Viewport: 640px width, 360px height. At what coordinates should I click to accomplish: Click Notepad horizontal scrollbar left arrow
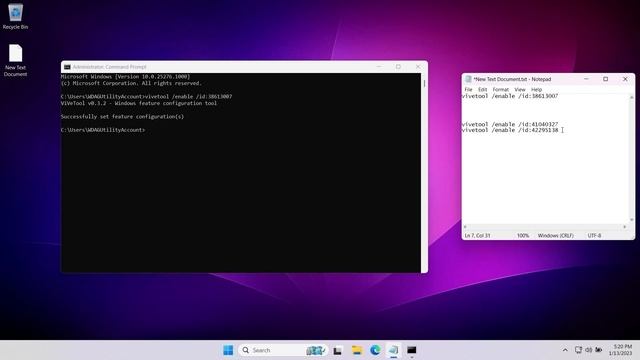(x=465, y=227)
